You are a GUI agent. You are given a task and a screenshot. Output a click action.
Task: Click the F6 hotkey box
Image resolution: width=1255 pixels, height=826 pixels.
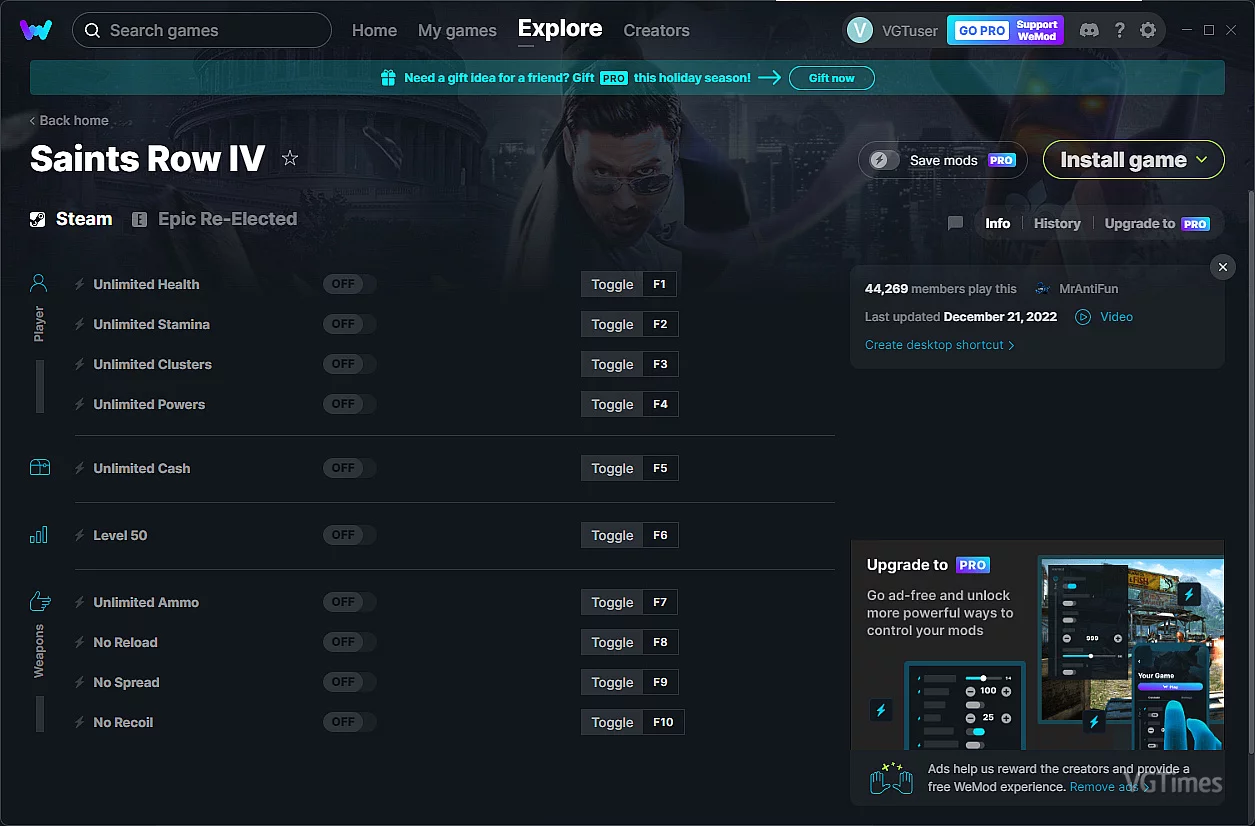(660, 535)
